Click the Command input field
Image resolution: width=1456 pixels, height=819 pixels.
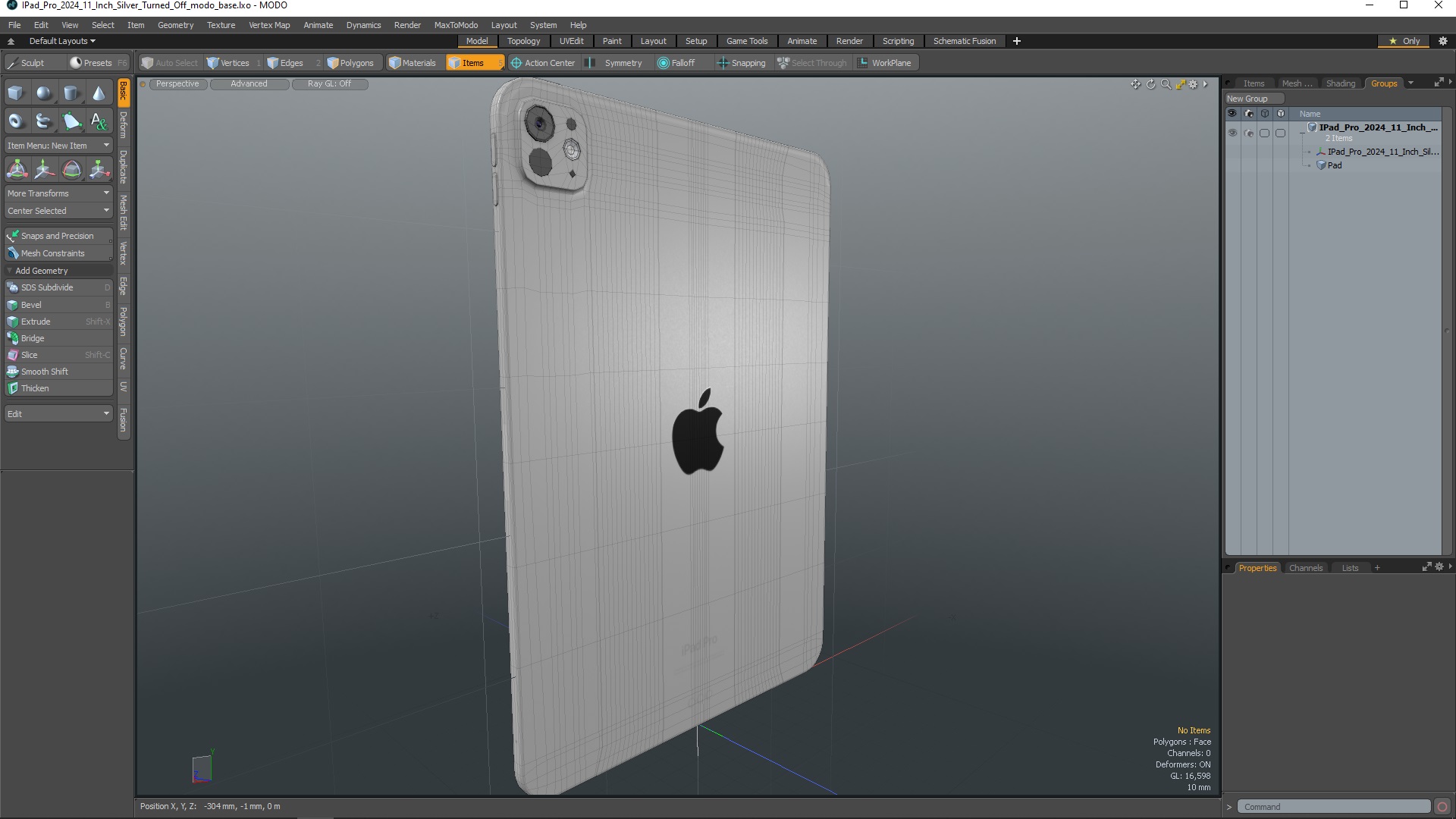click(x=1336, y=806)
